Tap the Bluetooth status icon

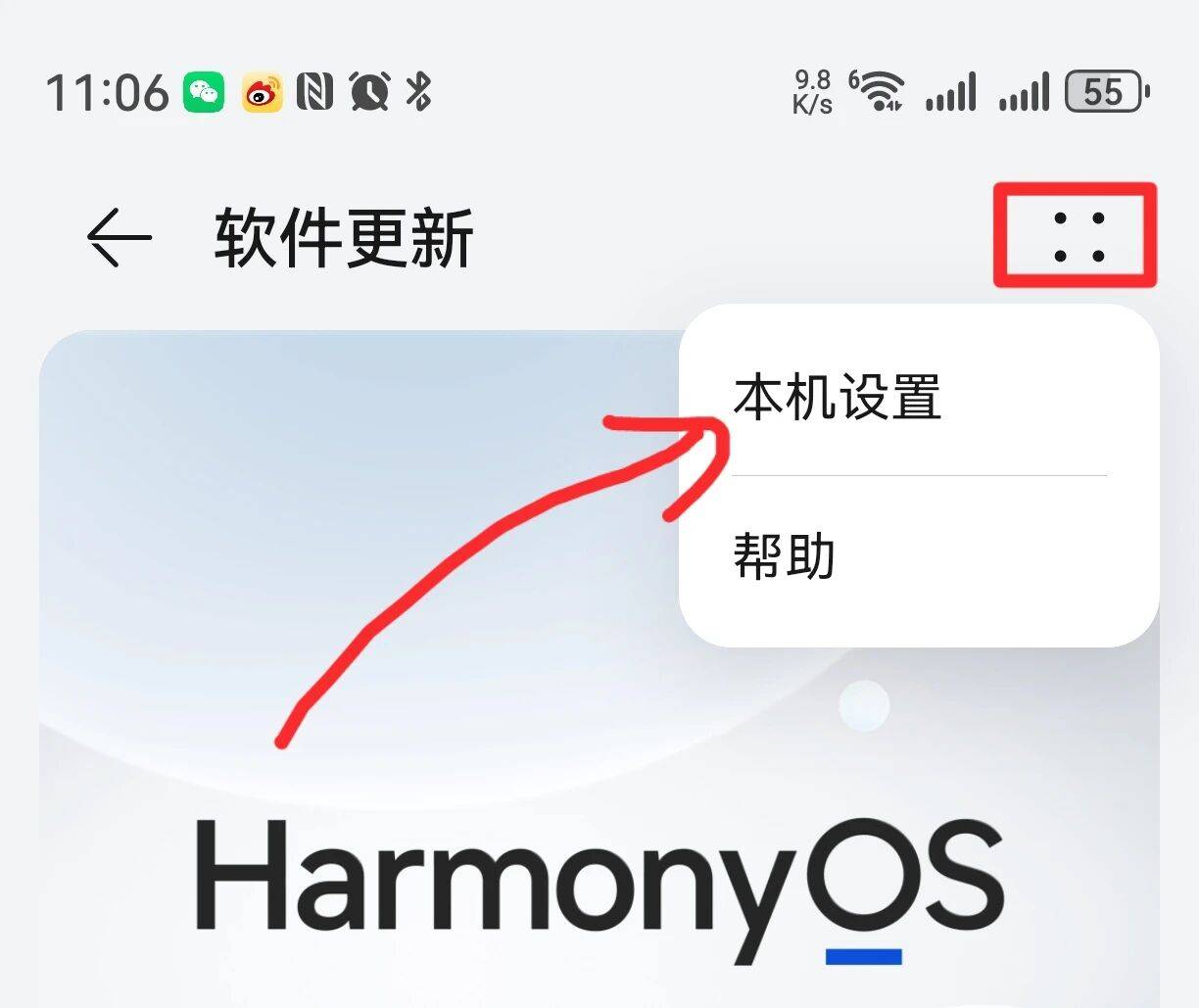(419, 92)
